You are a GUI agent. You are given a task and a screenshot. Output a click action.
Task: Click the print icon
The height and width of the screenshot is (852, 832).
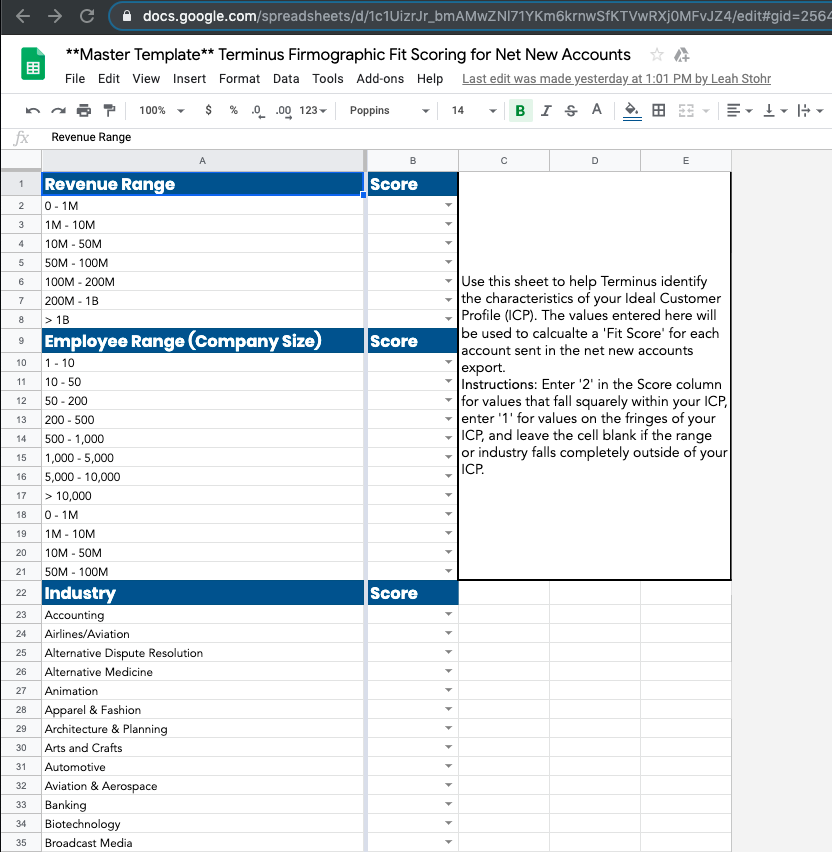click(x=84, y=111)
